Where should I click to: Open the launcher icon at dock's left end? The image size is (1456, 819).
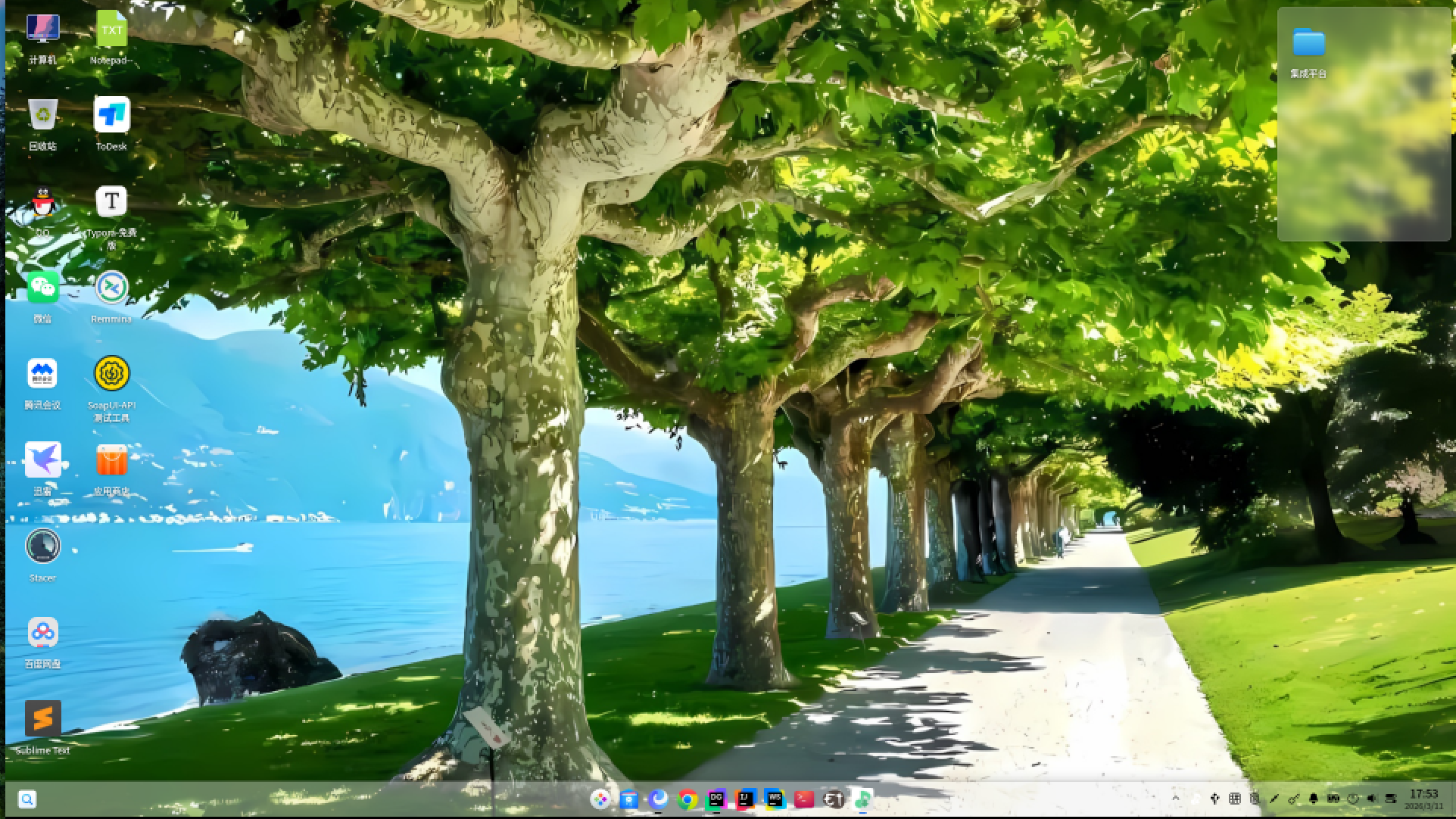(x=600, y=799)
